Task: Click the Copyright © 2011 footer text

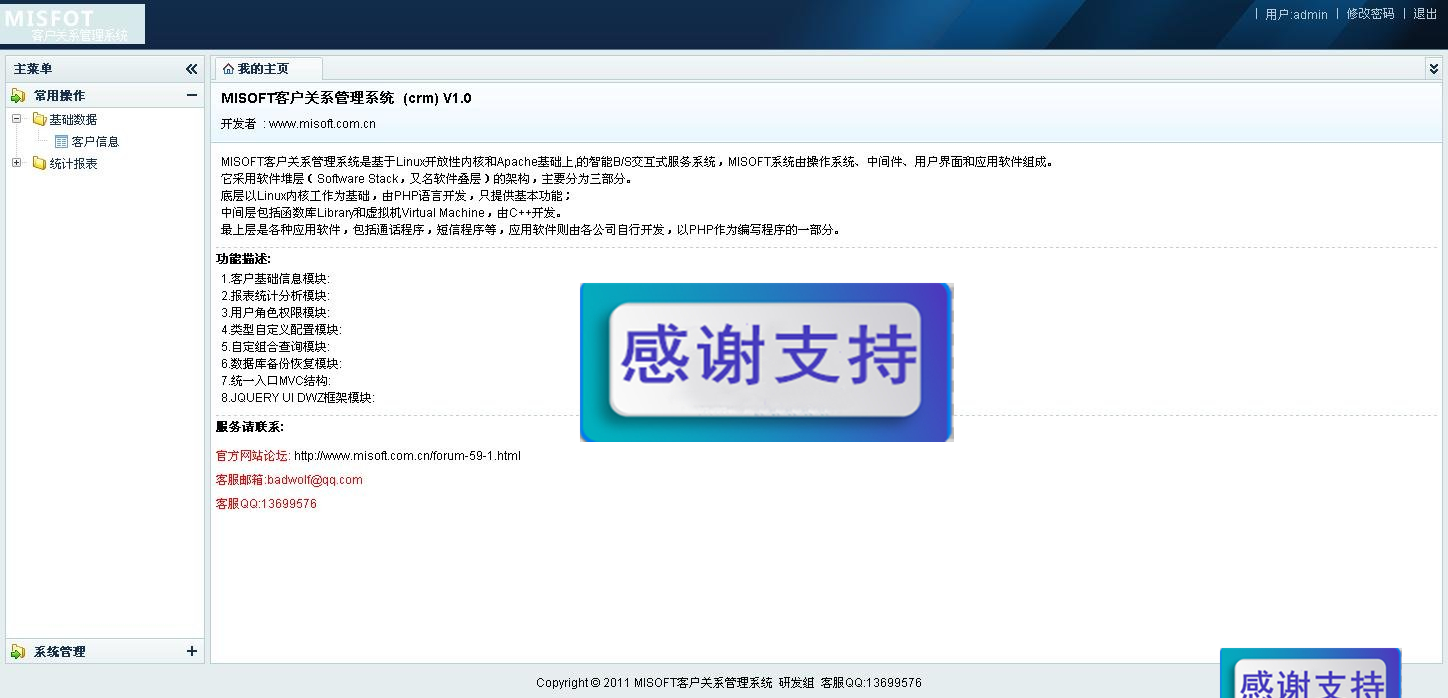Action: (x=729, y=683)
